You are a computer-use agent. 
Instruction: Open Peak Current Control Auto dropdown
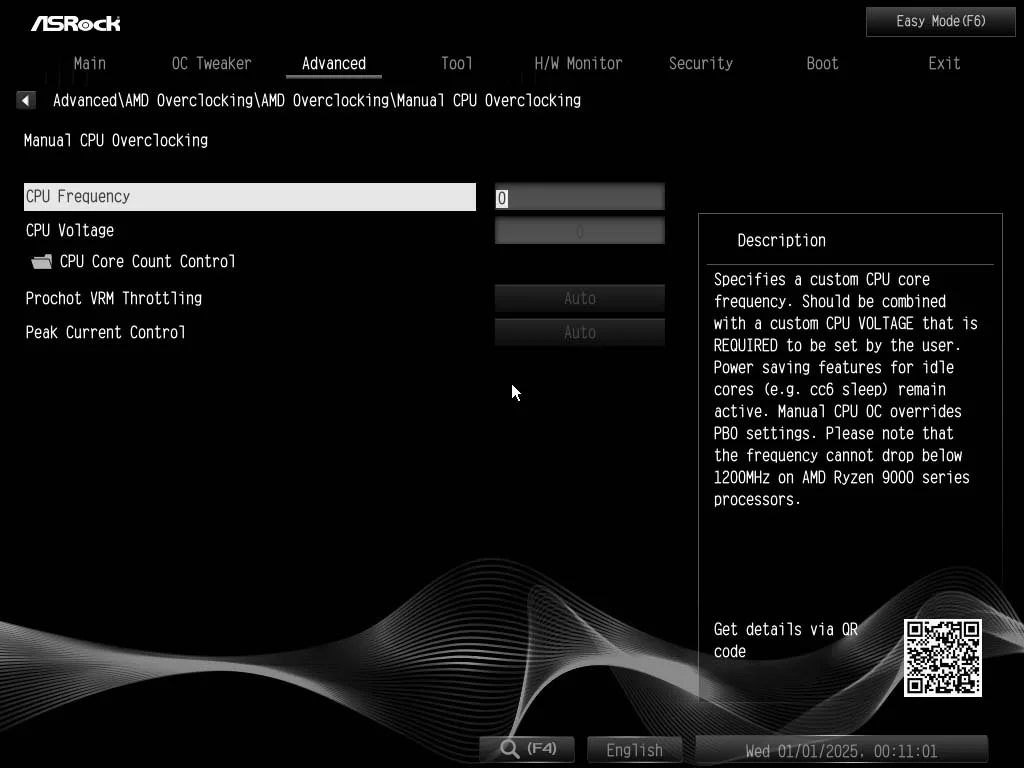pos(579,332)
